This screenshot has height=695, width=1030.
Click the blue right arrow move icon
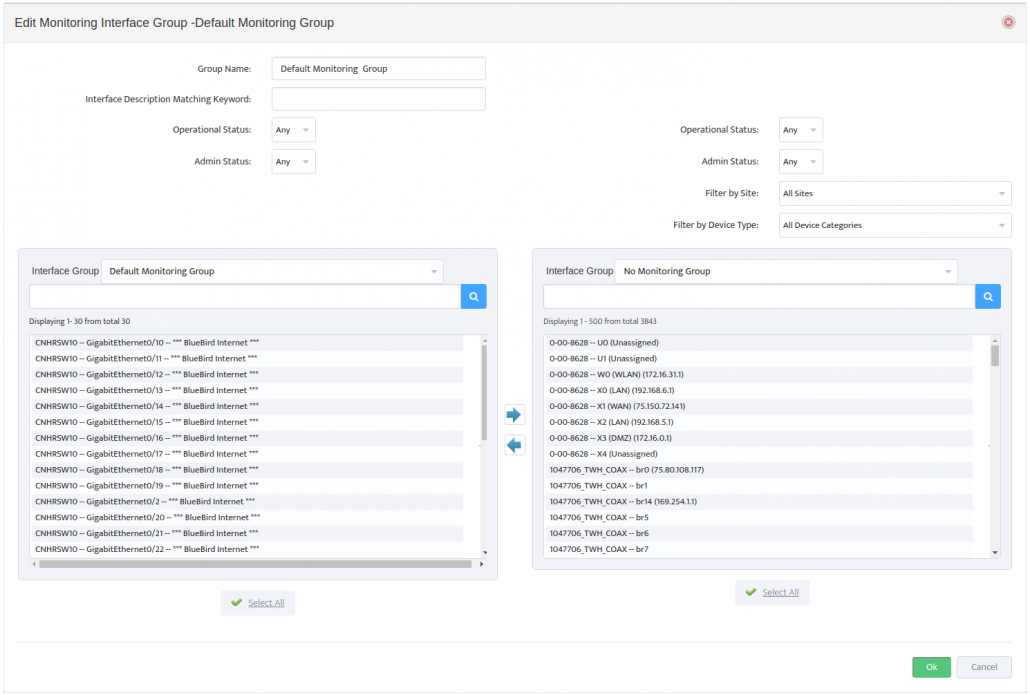click(x=514, y=414)
